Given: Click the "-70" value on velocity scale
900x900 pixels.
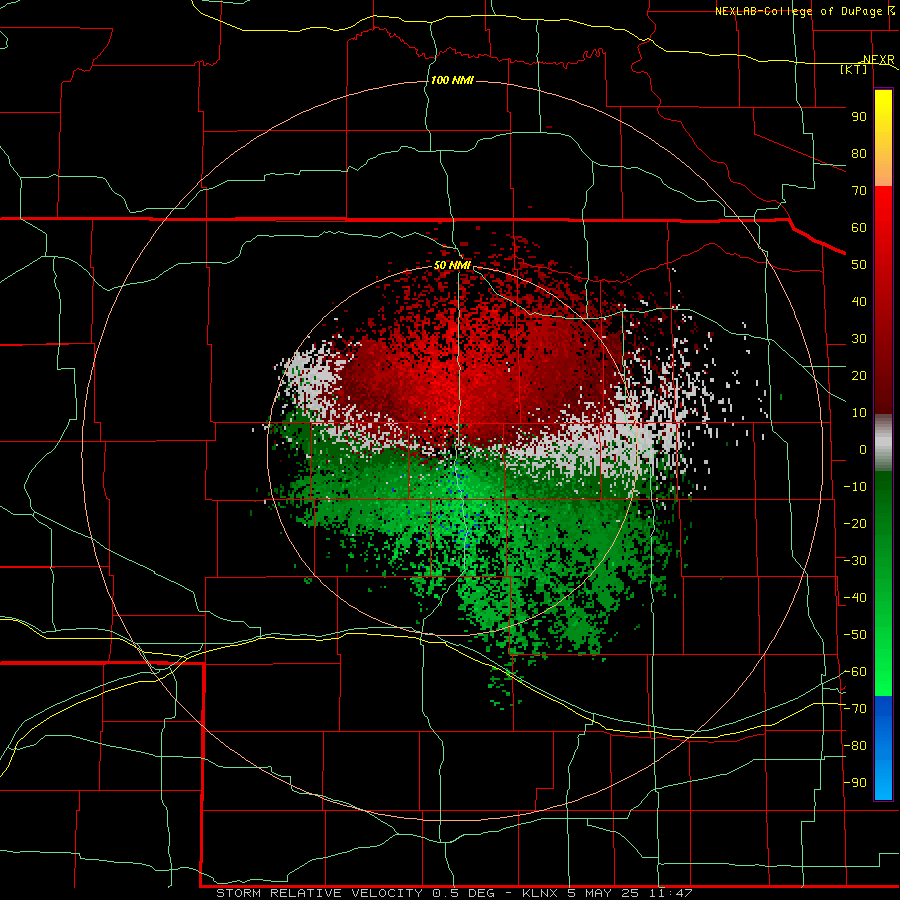Looking at the screenshot, I should click(855, 709).
